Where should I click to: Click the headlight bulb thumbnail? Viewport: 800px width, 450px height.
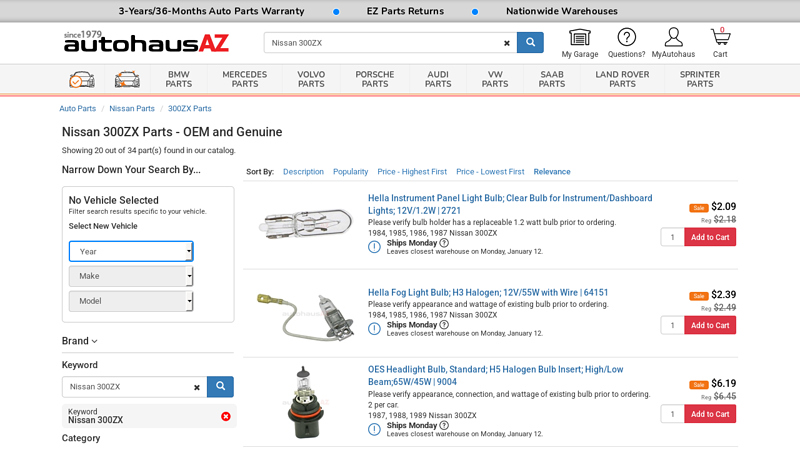305,402
